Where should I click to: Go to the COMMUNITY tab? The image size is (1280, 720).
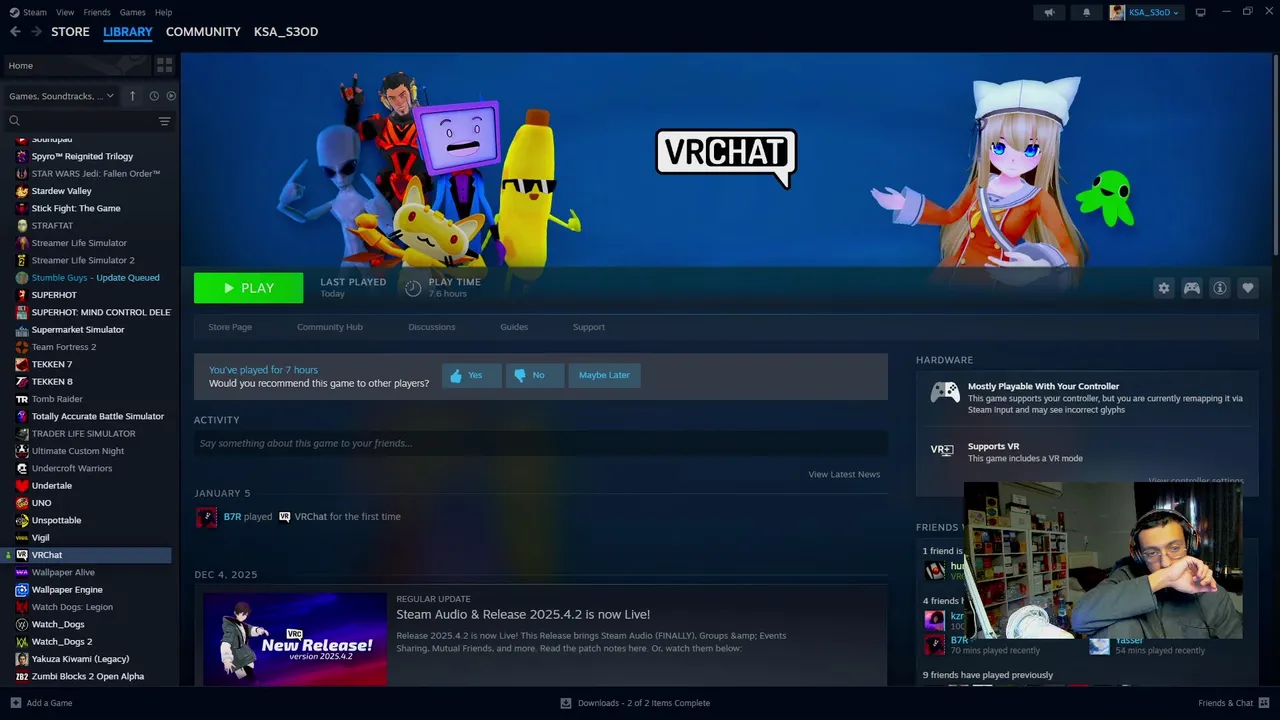(x=203, y=32)
